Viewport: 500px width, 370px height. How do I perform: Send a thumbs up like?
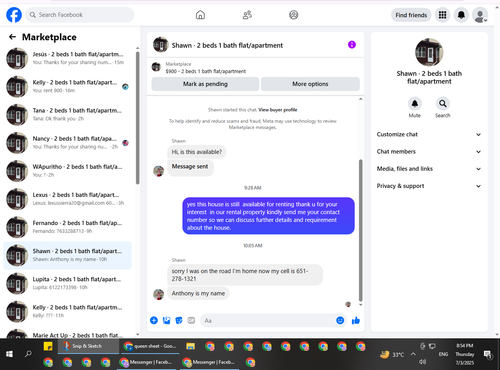coord(356,321)
